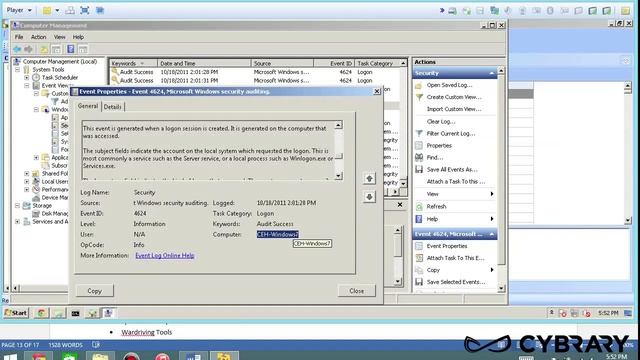Expand the Task Scheduler tree node
Image resolution: width=640 pixels, height=360 pixels.
pyautogui.click(x=27, y=78)
